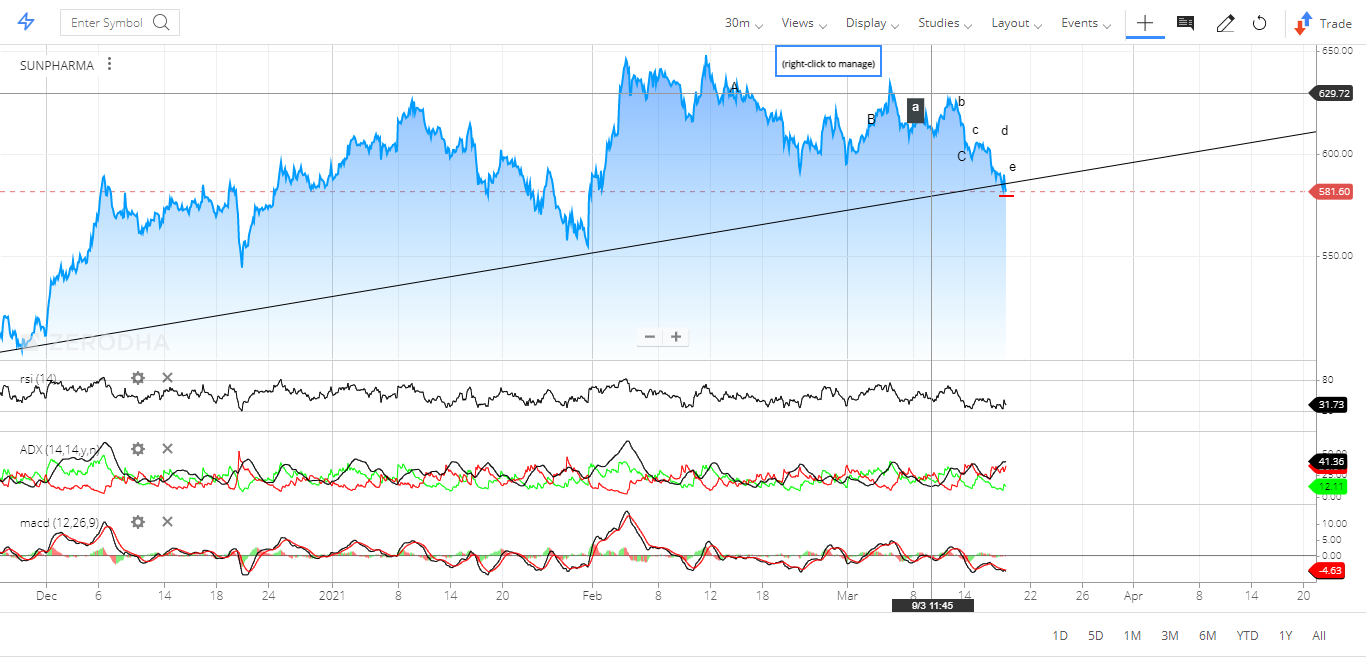Switch to the 1M range
Screen dimensions: 1366x657
pyautogui.click(x=1132, y=636)
